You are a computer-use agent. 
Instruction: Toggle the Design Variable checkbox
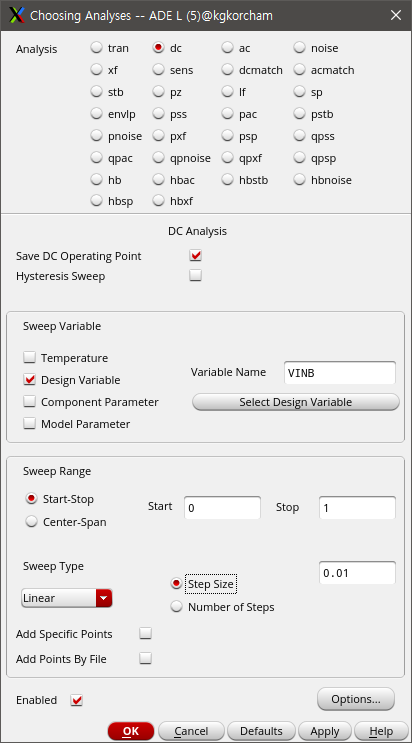click(29, 380)
